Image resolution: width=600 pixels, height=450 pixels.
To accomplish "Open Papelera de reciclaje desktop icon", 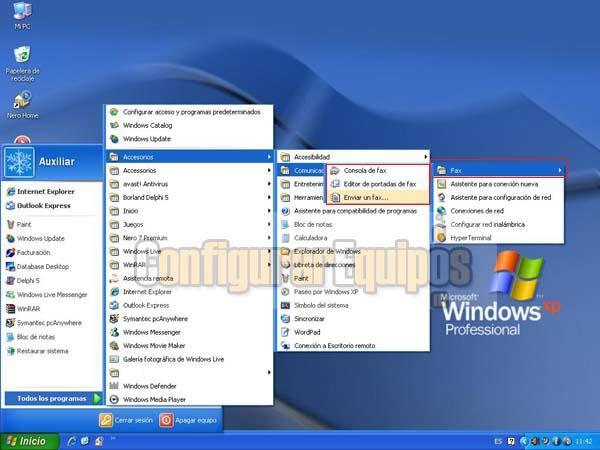I will tap(22, 64).
